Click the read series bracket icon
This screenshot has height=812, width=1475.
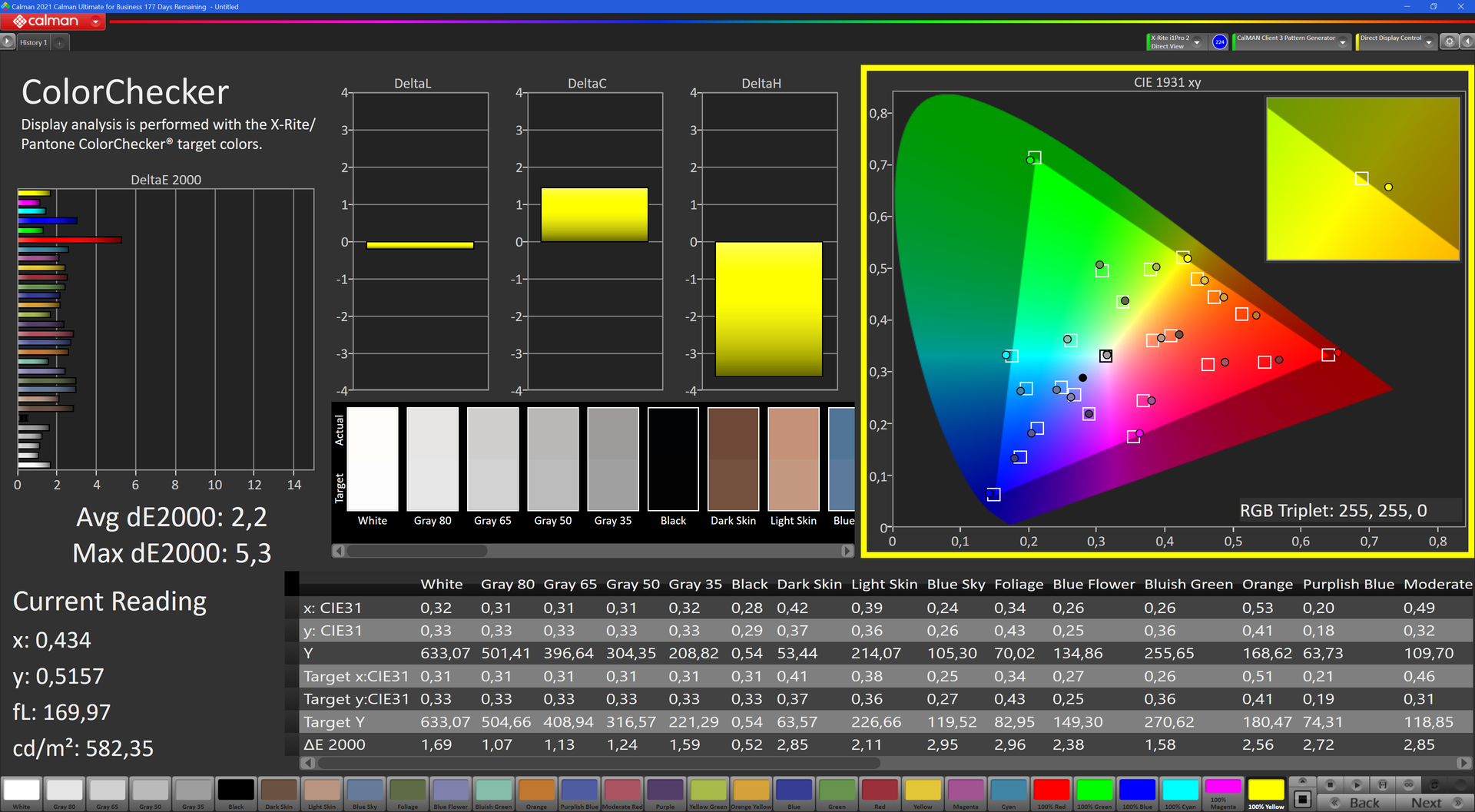tap(1382, 784)
